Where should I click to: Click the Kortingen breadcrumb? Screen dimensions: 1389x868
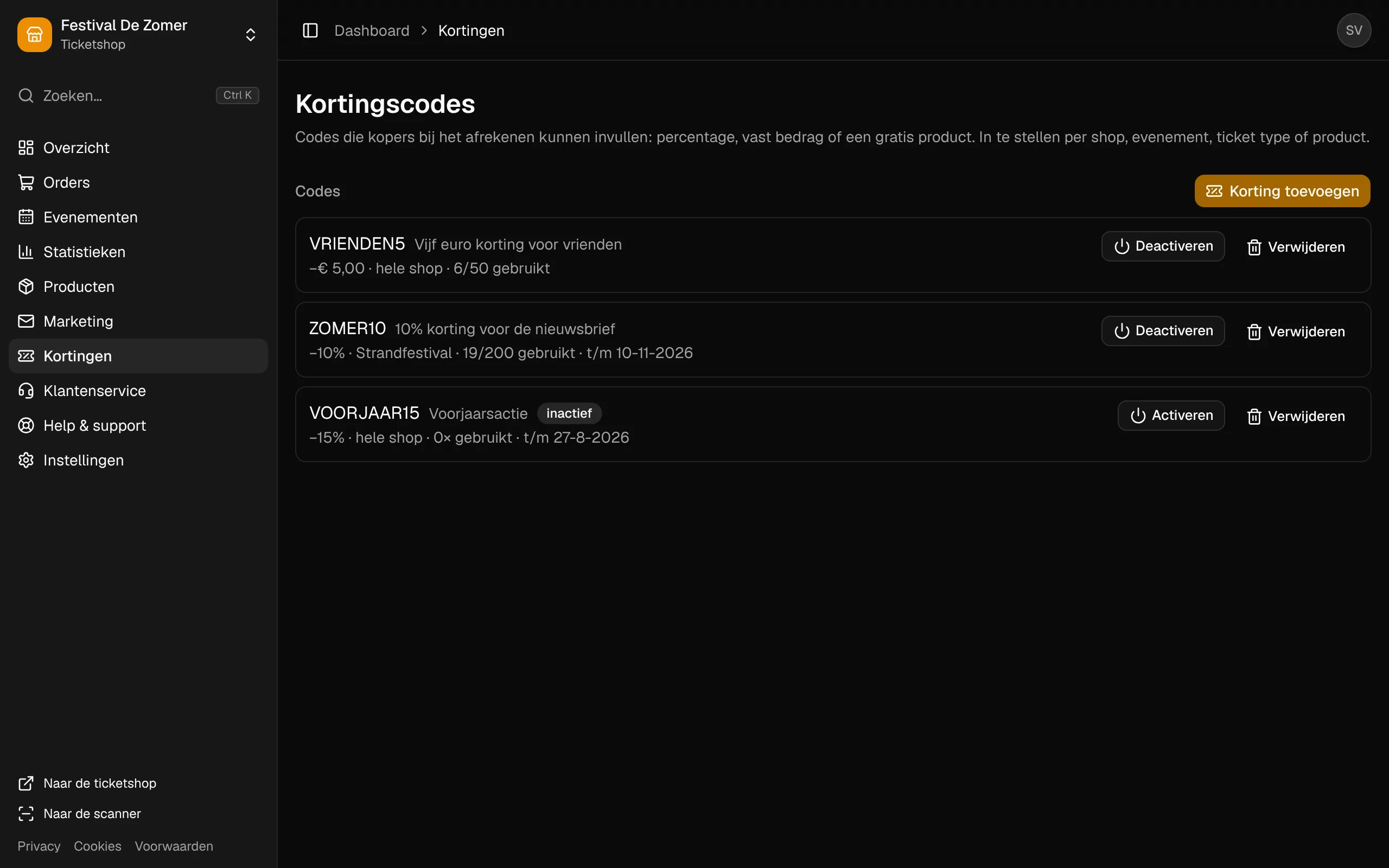[x=471, y=30]
